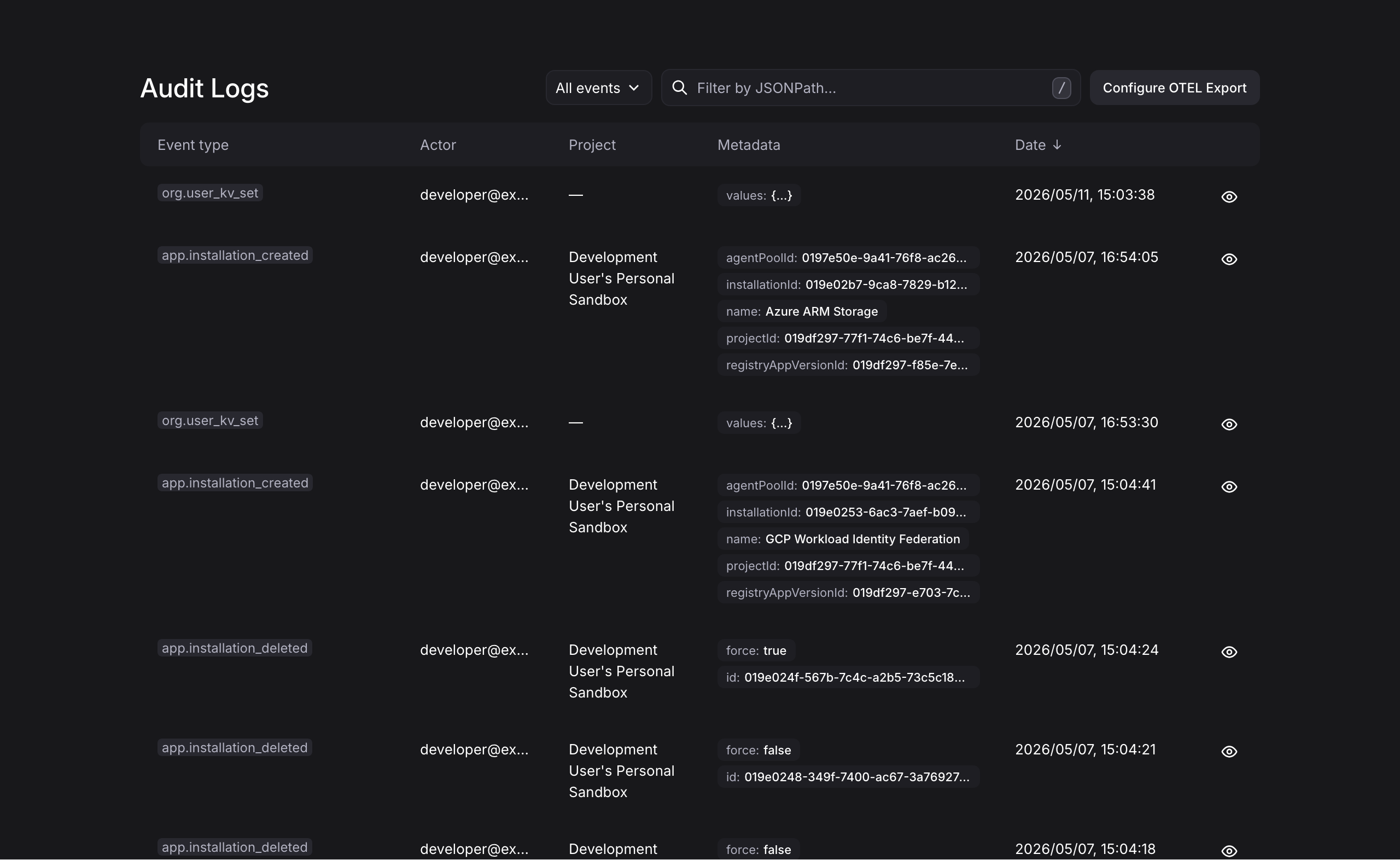
Task: Click date 2026/05/07, 15:04:41
Action: [x=1085, y=485]
